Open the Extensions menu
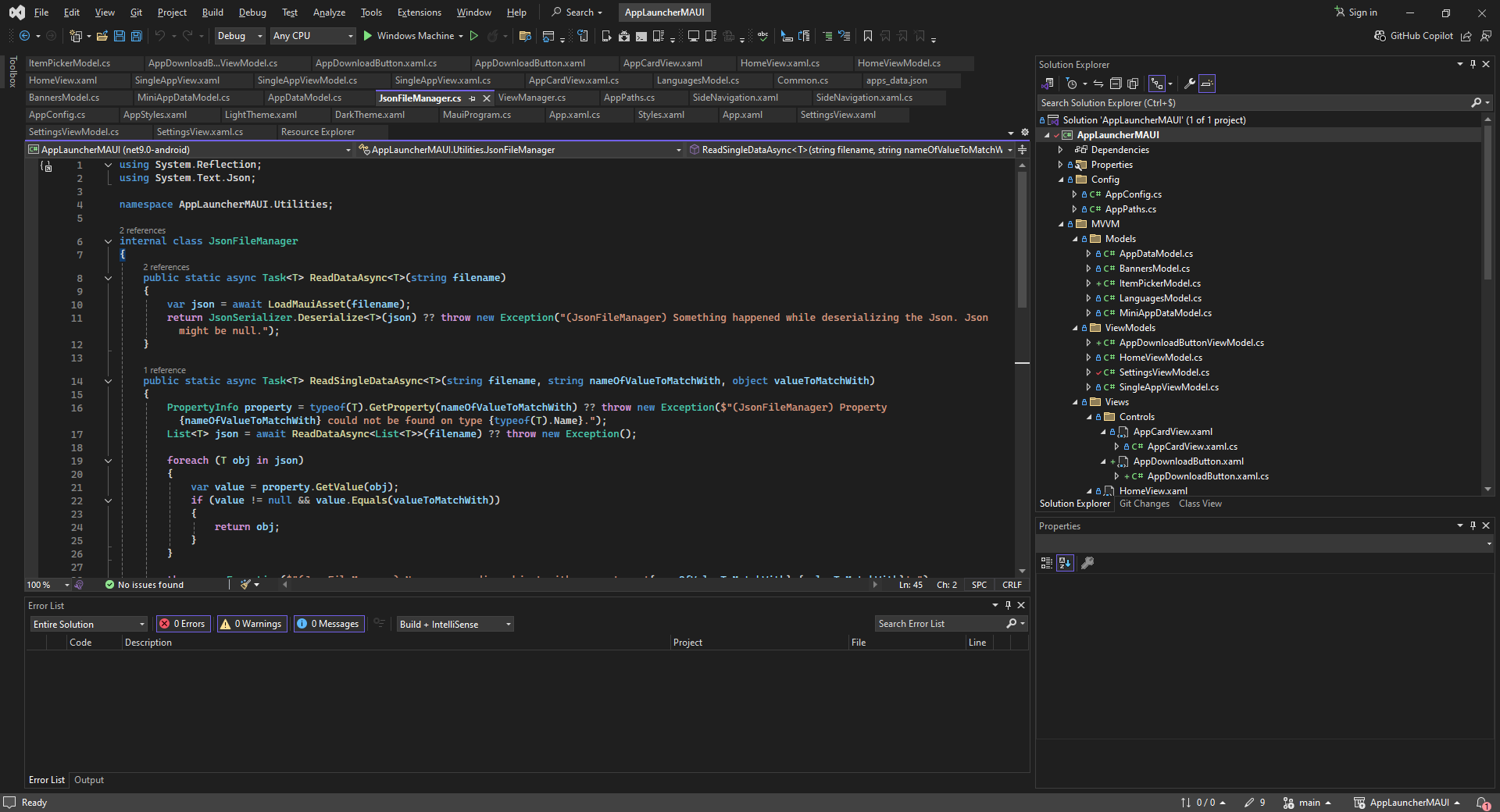Viewport: 1500px width, 812px height. (x=419, y=12)
